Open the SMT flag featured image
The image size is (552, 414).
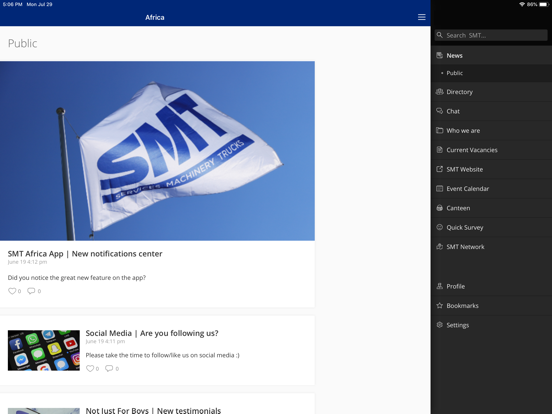click(157, 151)
